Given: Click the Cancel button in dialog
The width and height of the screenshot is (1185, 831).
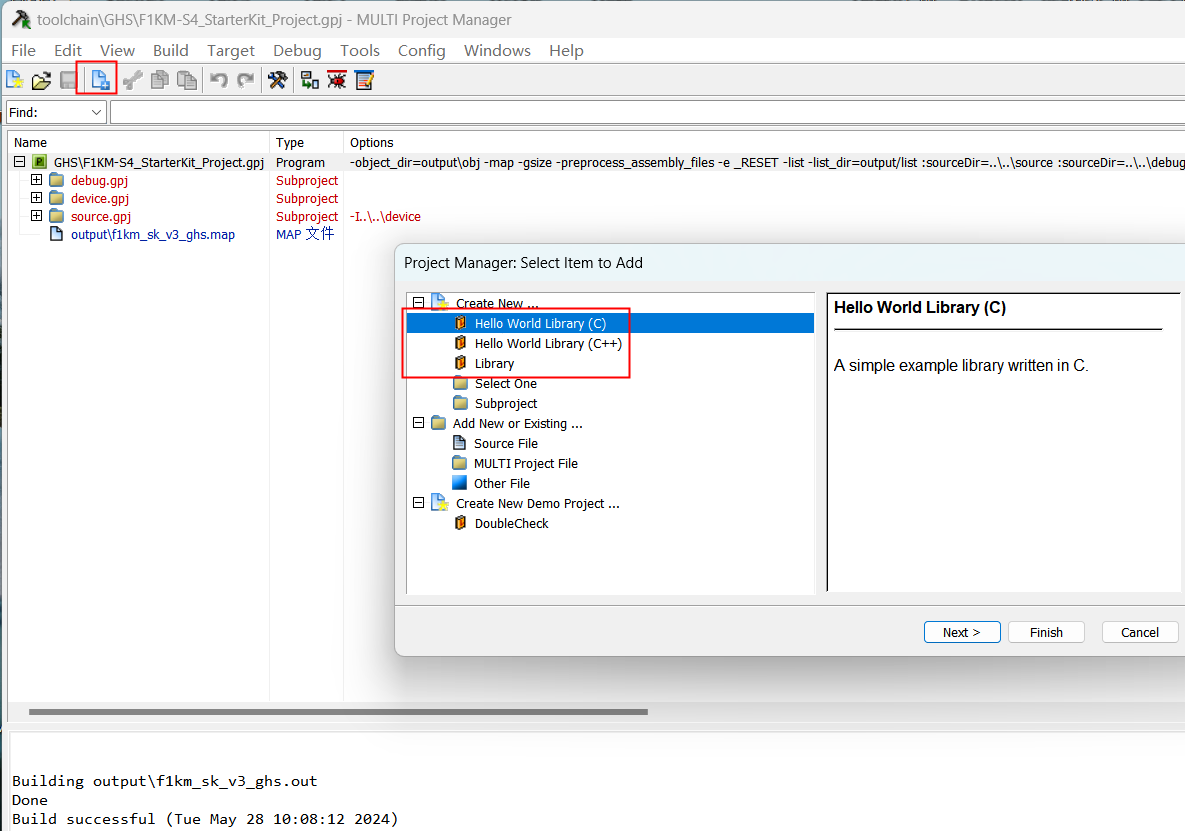Looking at the screenshot, I should point(1139,632).
